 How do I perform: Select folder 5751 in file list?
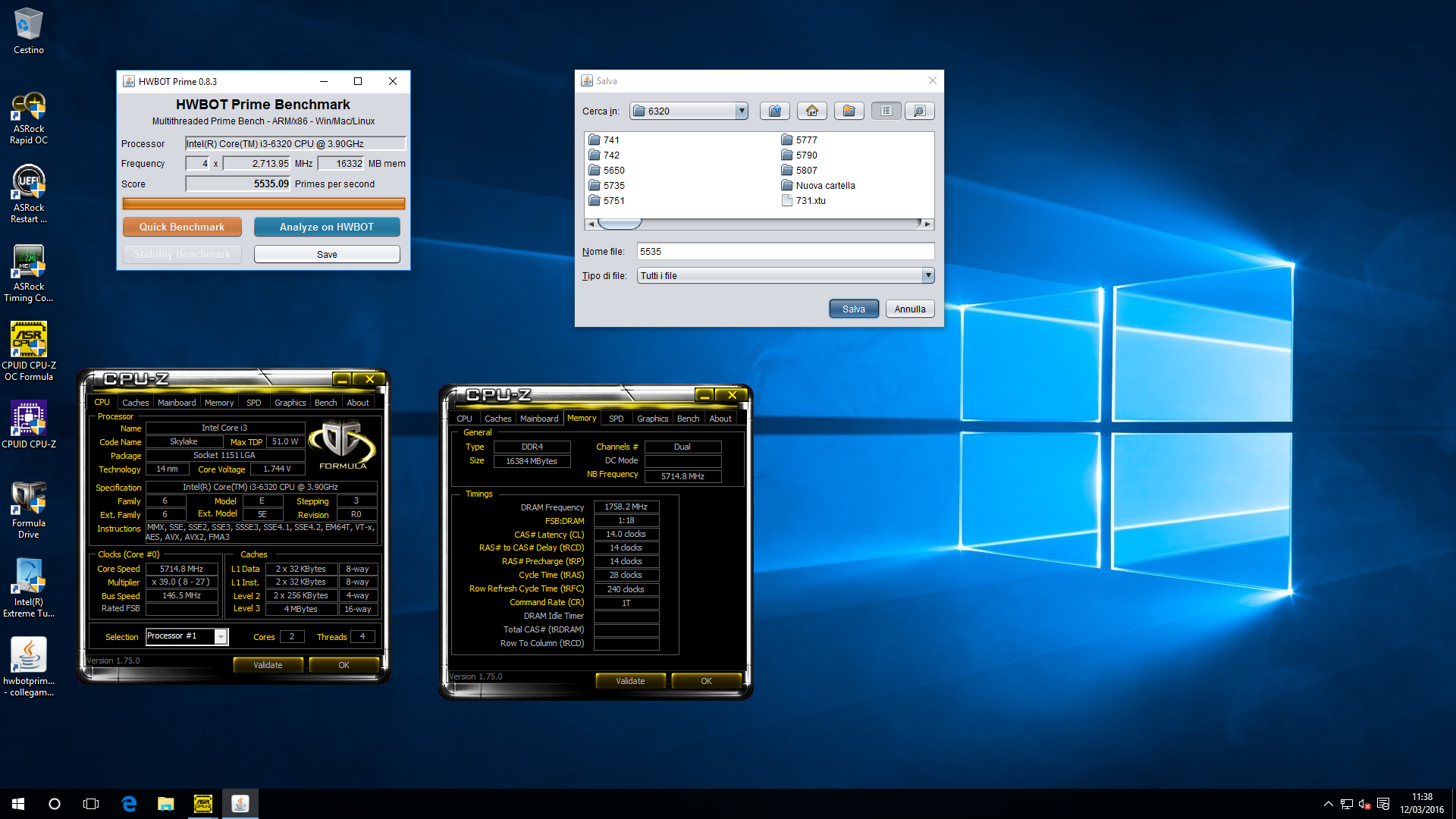click(607, 200)
